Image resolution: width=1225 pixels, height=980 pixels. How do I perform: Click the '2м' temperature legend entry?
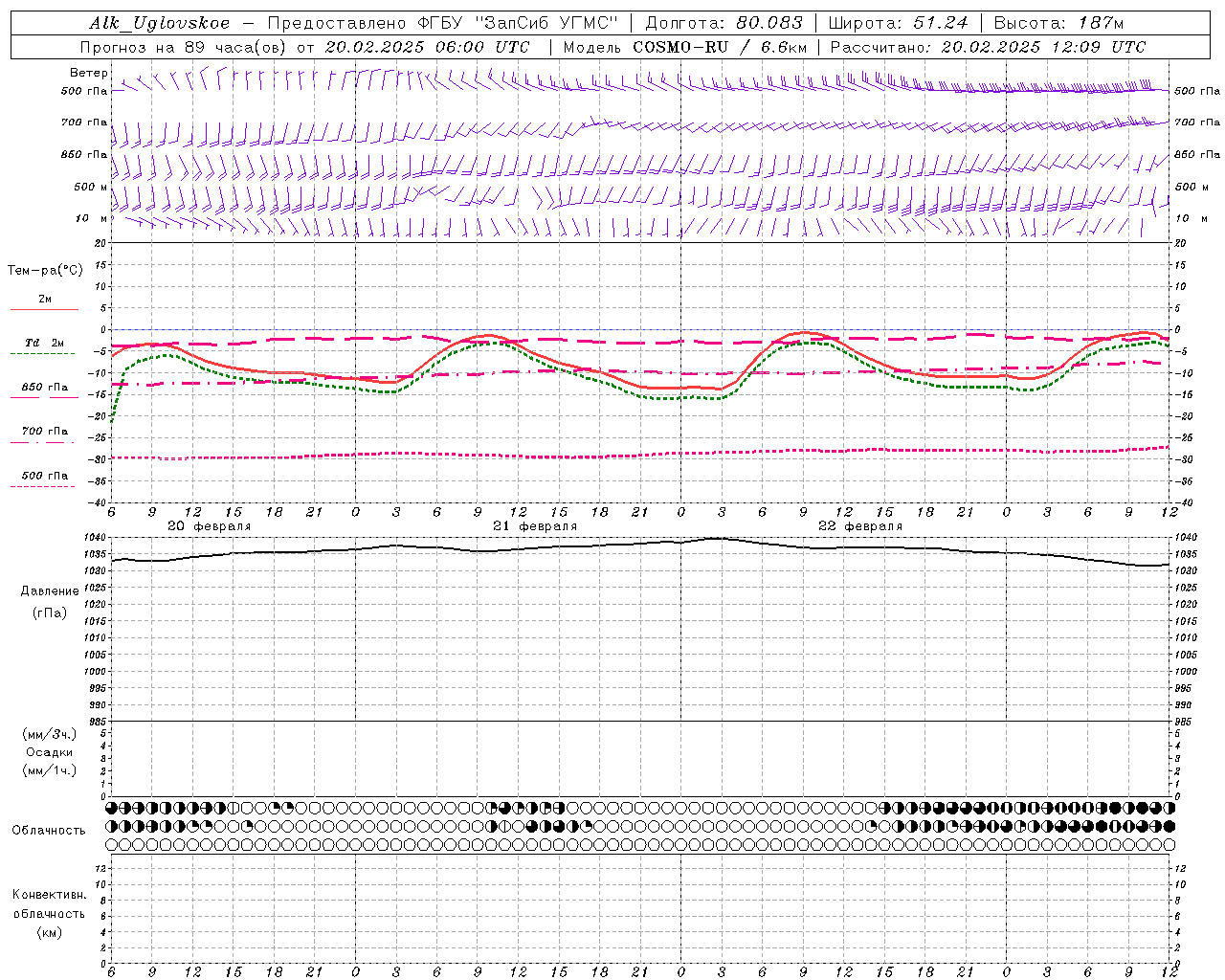coord(45,300)
